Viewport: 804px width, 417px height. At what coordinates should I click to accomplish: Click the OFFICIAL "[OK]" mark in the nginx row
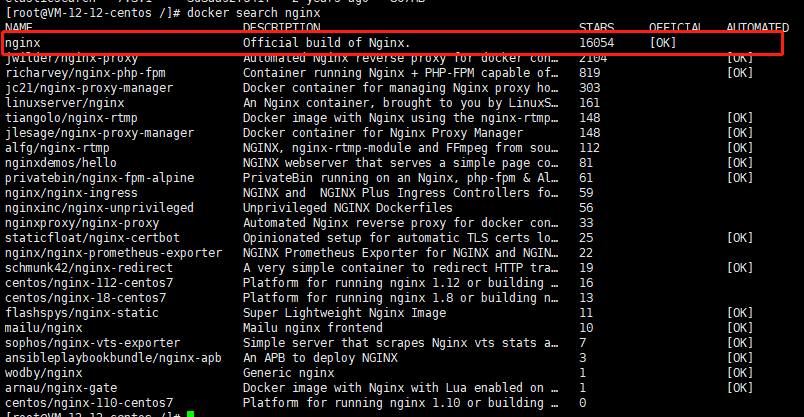(x=663, y=43)
